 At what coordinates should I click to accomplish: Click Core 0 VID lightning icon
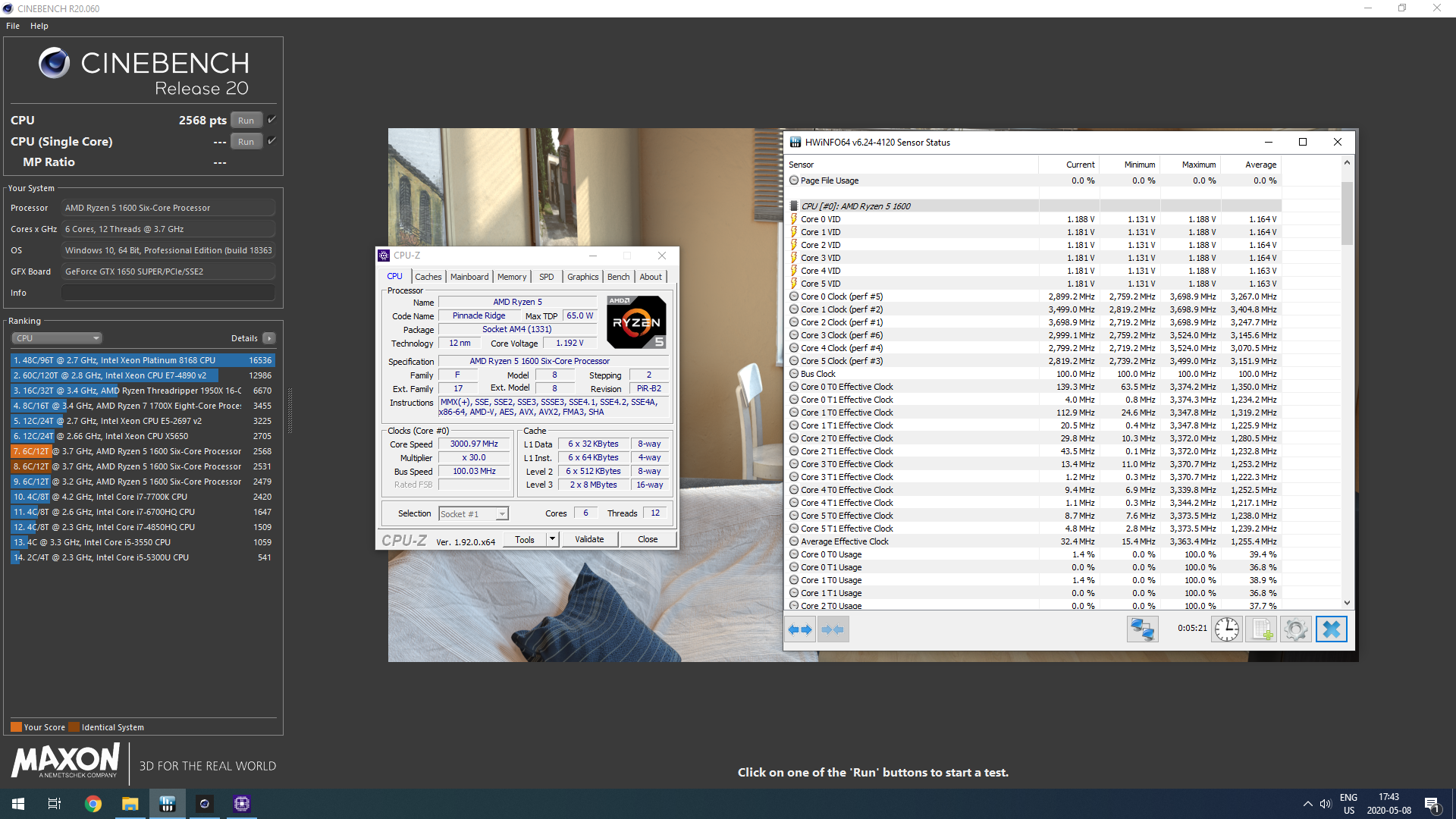pyautogui.click(x=794, y=219)
